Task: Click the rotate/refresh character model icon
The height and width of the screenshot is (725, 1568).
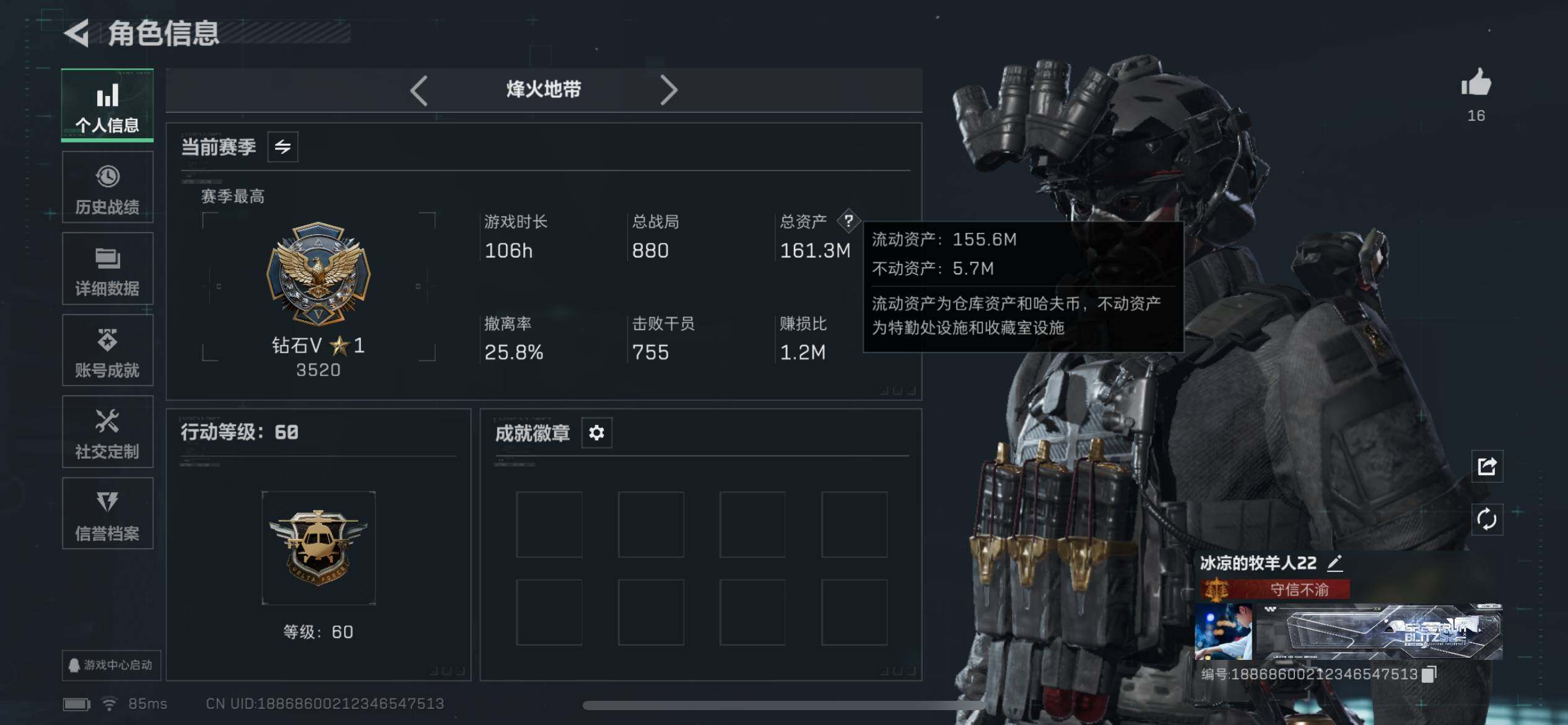Action: pyautogui.click(x=1487, y=519)
